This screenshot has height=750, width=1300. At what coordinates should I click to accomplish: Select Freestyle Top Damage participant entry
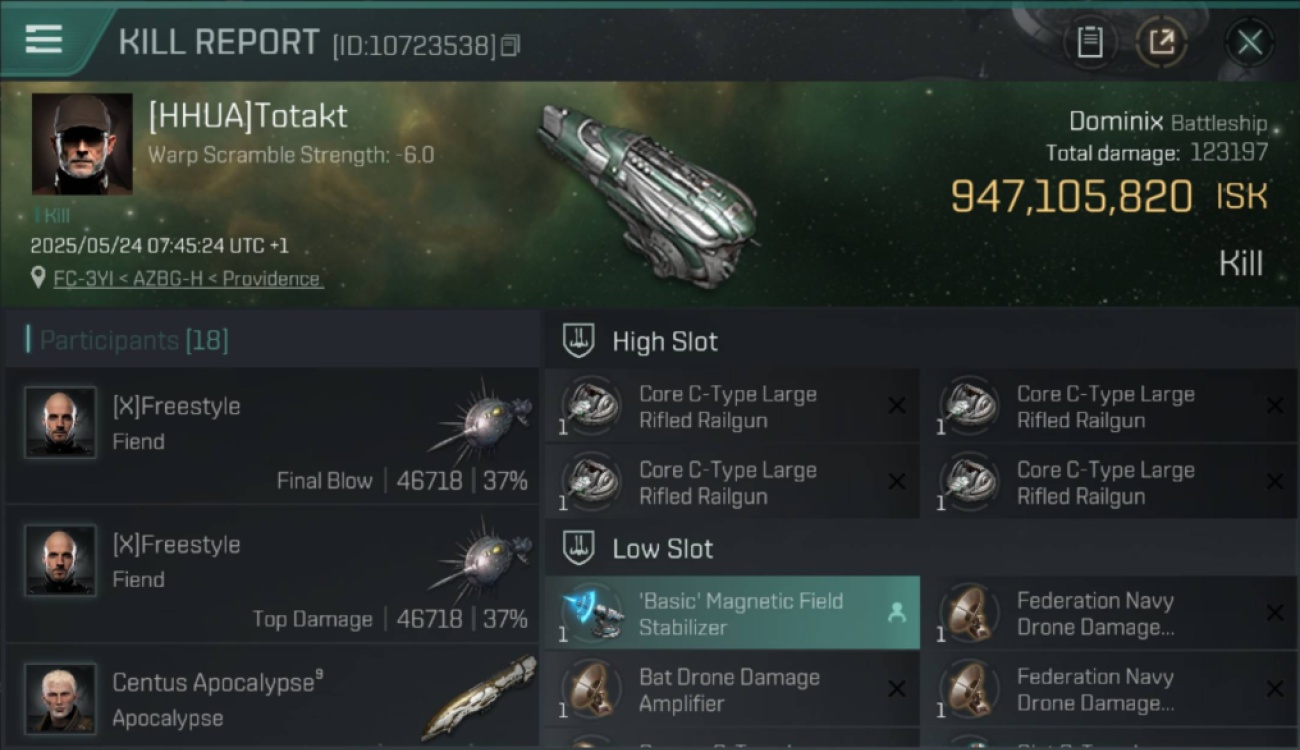click(x=272, y=573)
